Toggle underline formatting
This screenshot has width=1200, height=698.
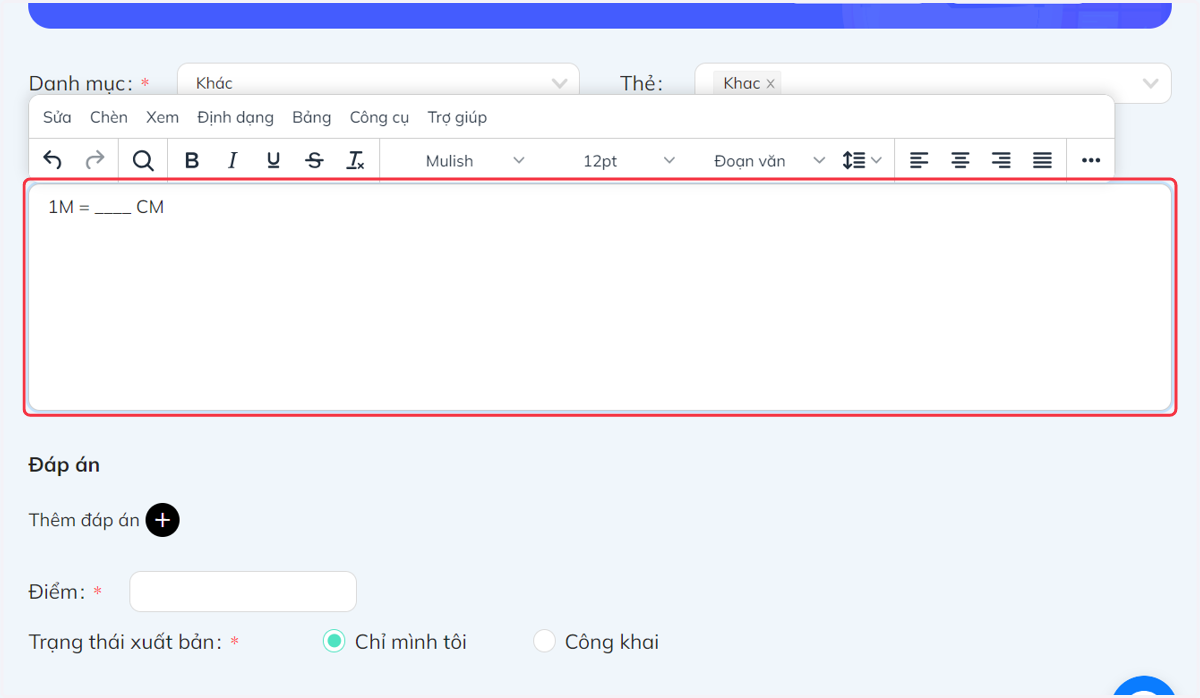coord(274,160)
